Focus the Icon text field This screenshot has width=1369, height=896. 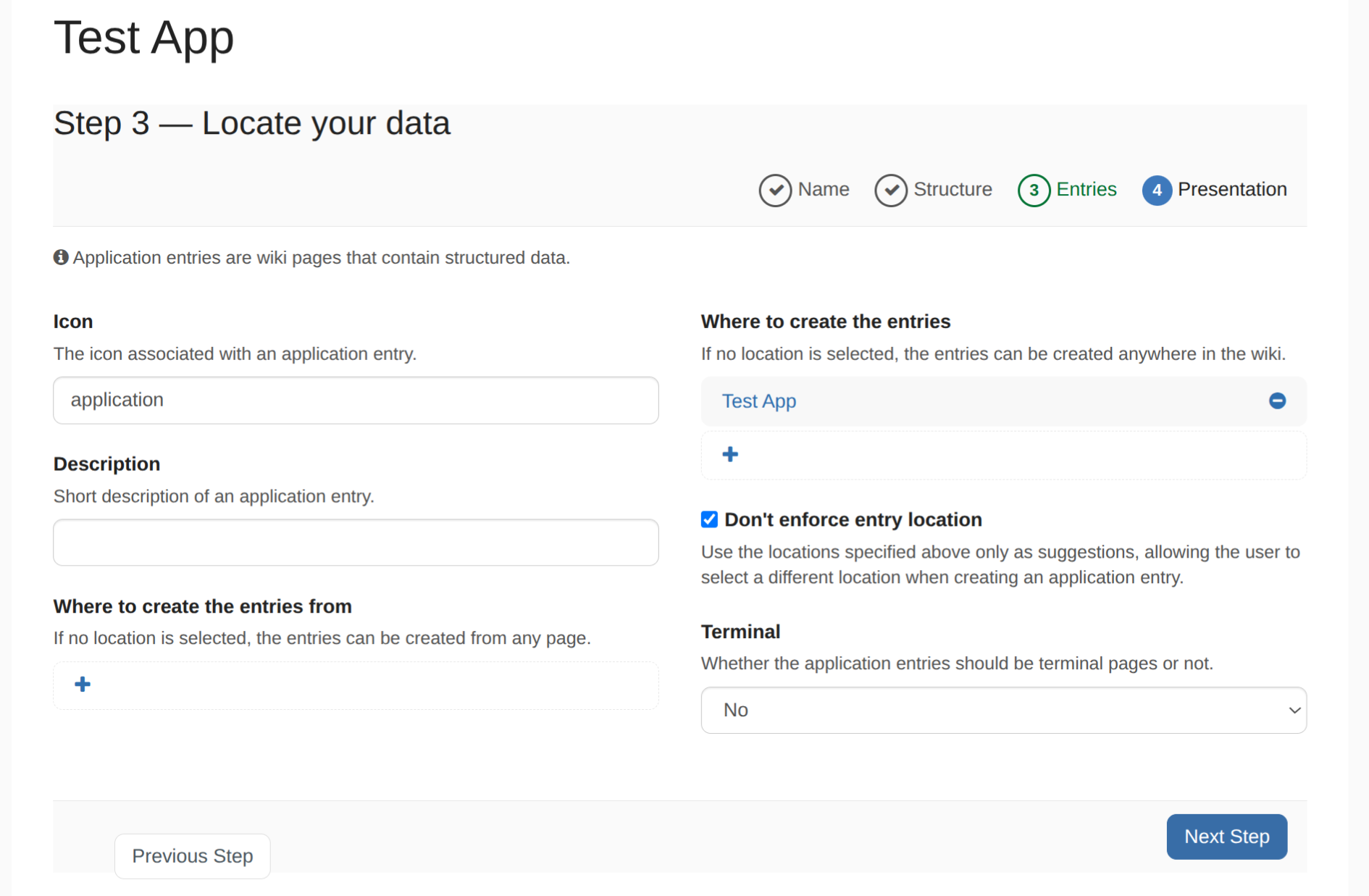(x=356, y=400)
